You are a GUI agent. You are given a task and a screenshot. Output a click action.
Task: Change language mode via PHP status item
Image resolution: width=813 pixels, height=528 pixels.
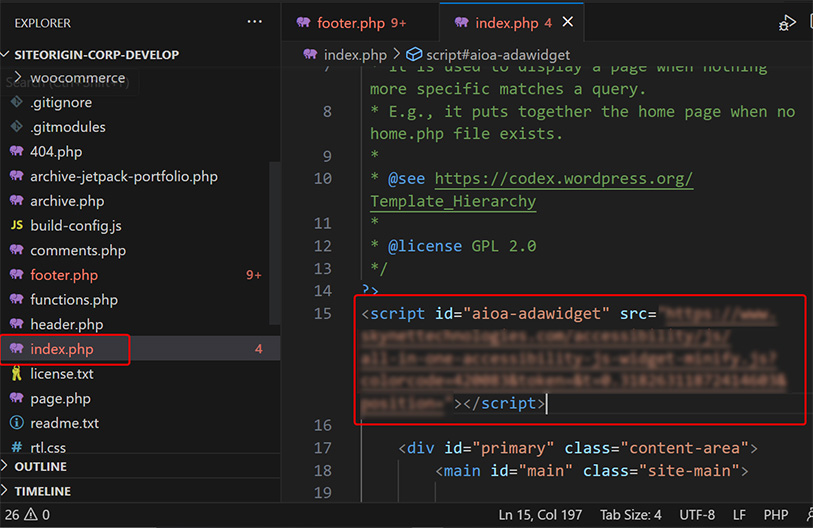tap(776, 515)
